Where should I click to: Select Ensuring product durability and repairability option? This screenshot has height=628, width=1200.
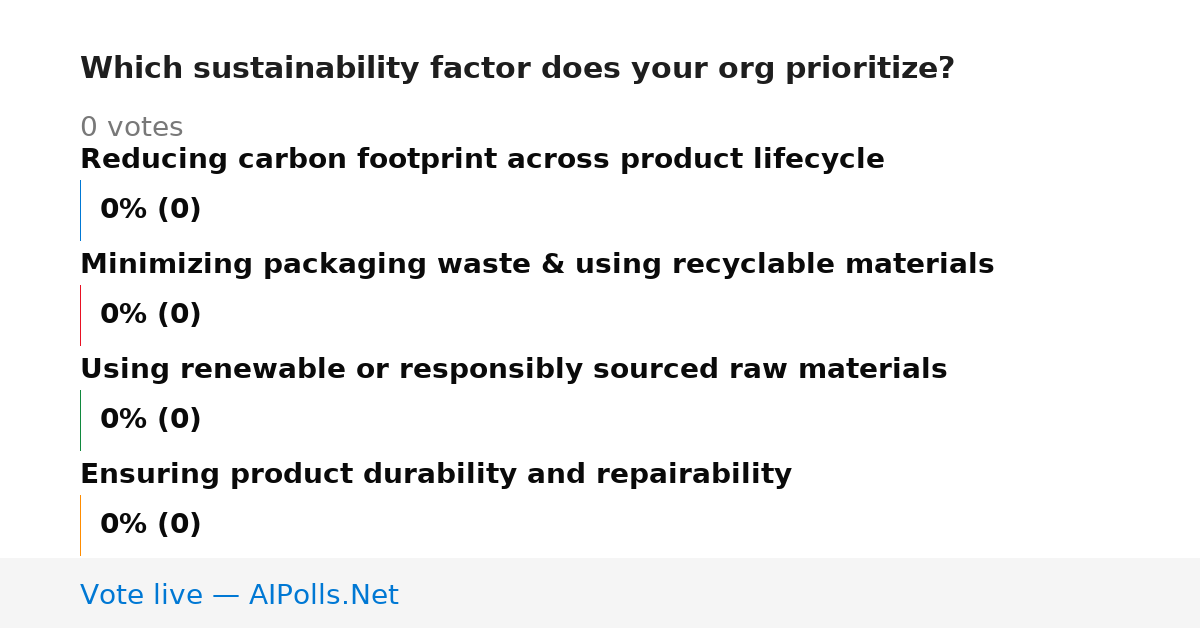pyautogui.click(x=436, y=475)
